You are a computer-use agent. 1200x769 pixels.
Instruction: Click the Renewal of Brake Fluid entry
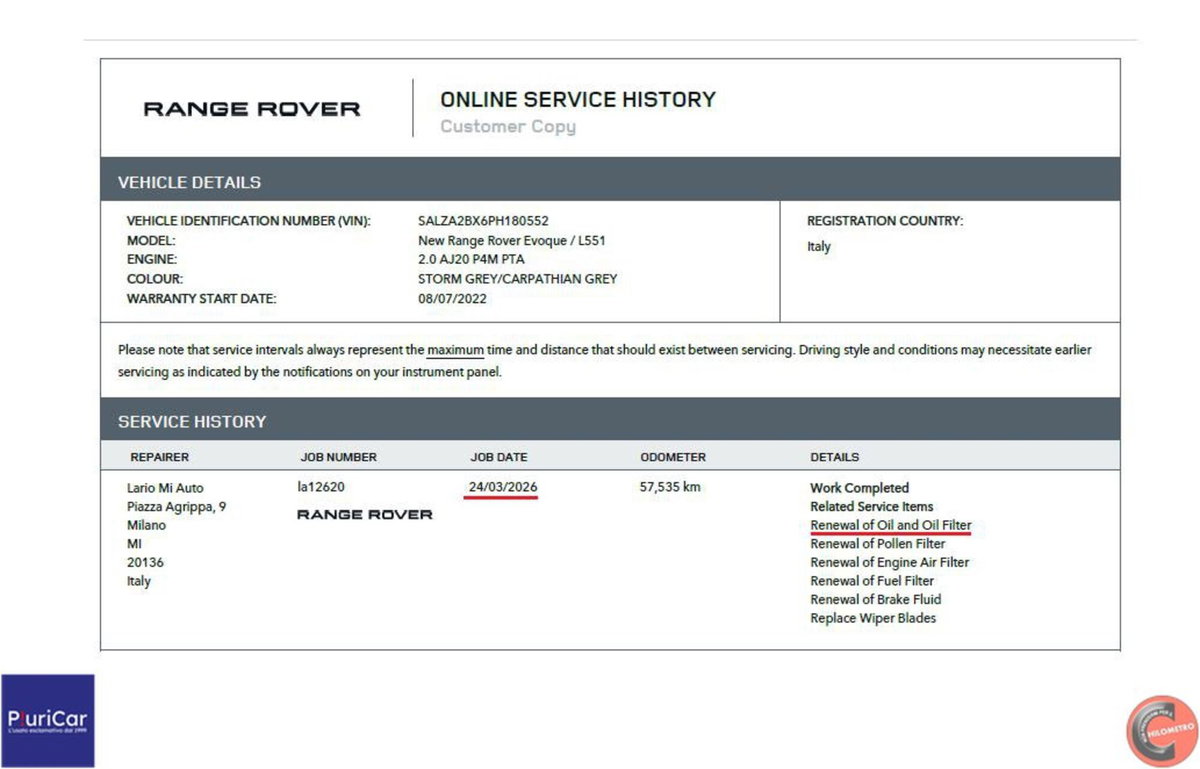875,599
